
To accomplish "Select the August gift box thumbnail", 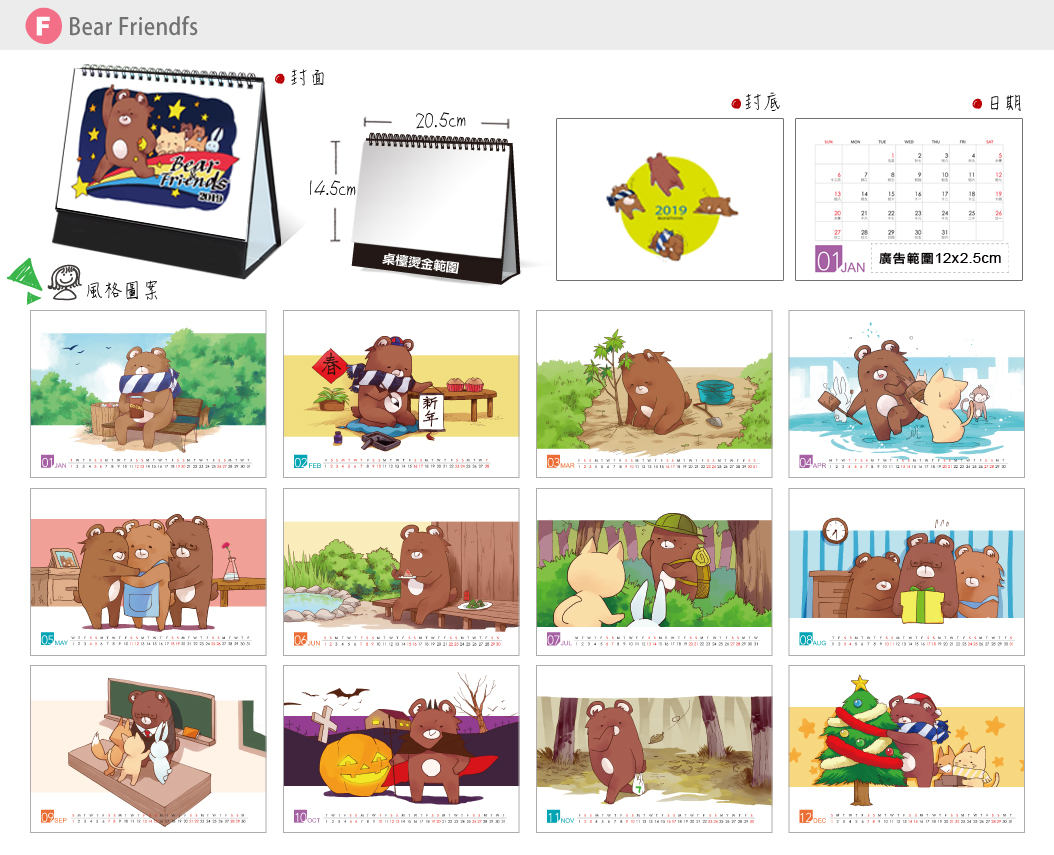I will [x=907, y=572].
